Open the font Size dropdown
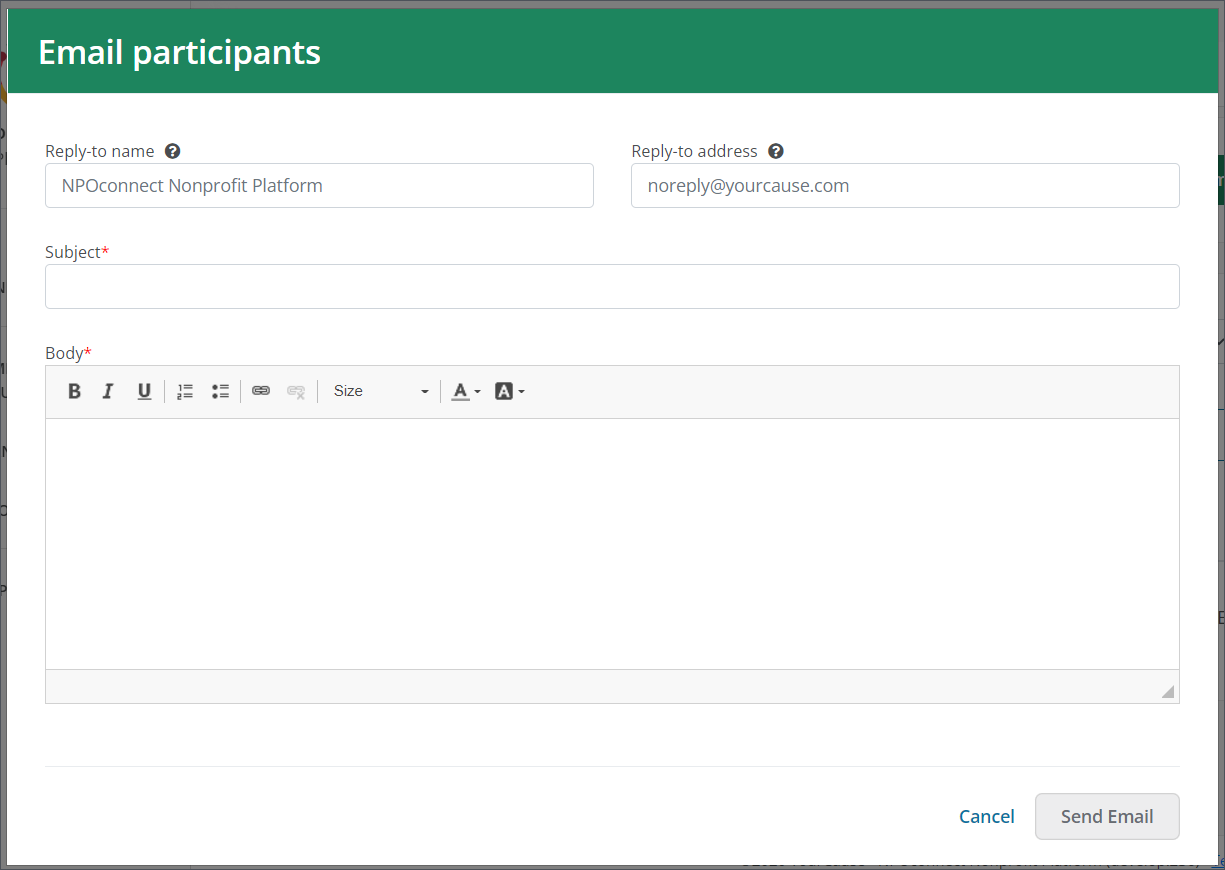1225x870 pixels. [x=380, y=391]
